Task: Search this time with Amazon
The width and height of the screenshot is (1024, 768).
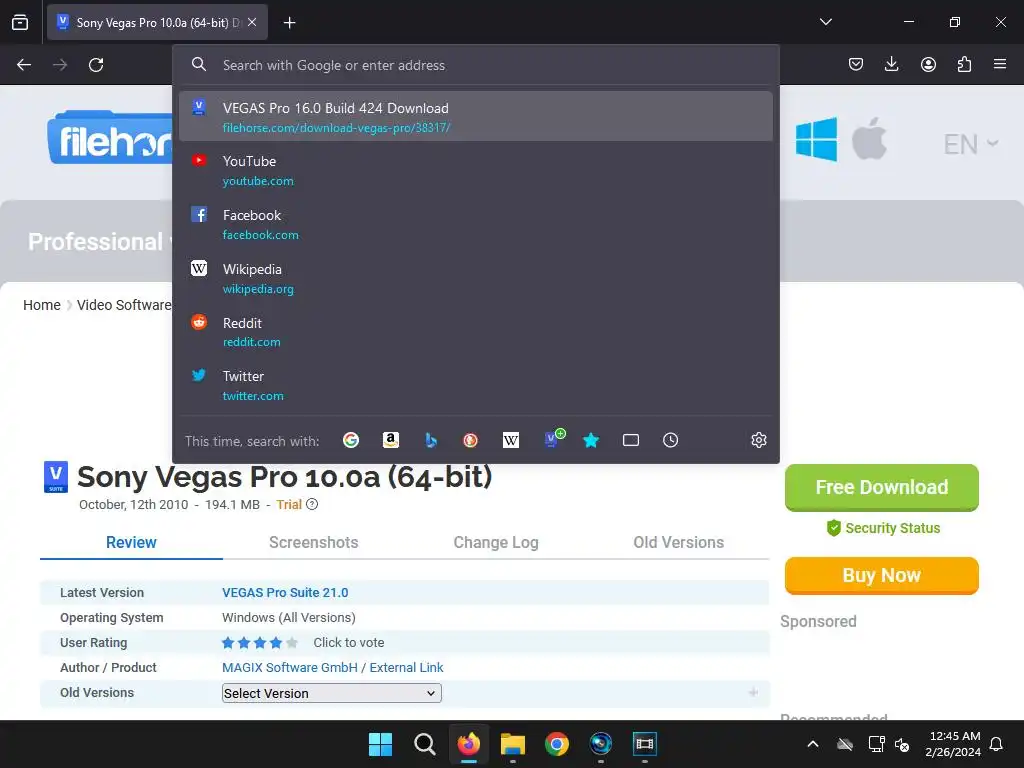Action: [x=391, y=440]
